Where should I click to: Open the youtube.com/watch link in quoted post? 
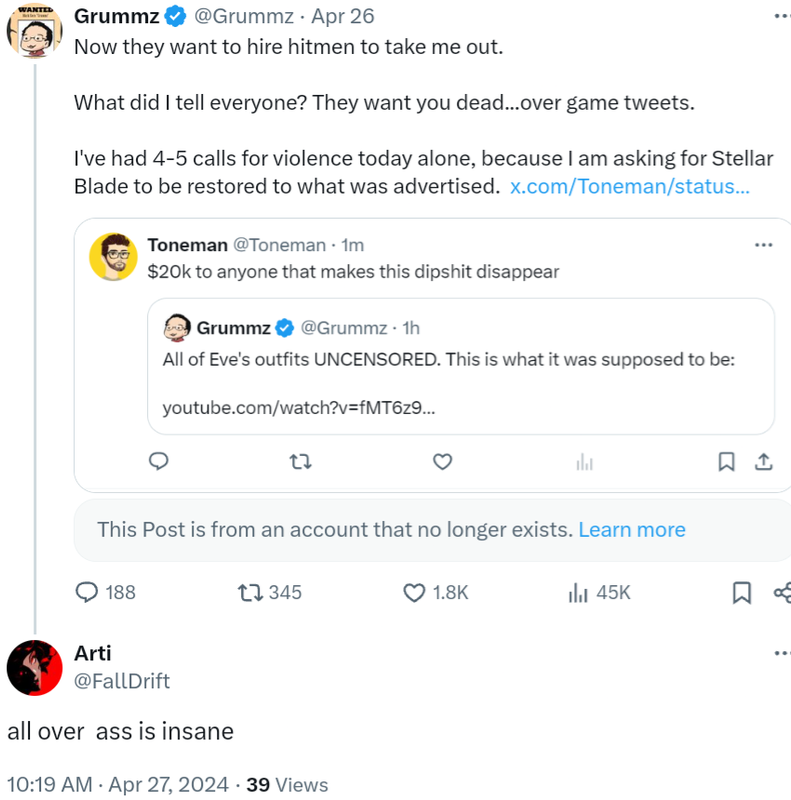point(298,408)
